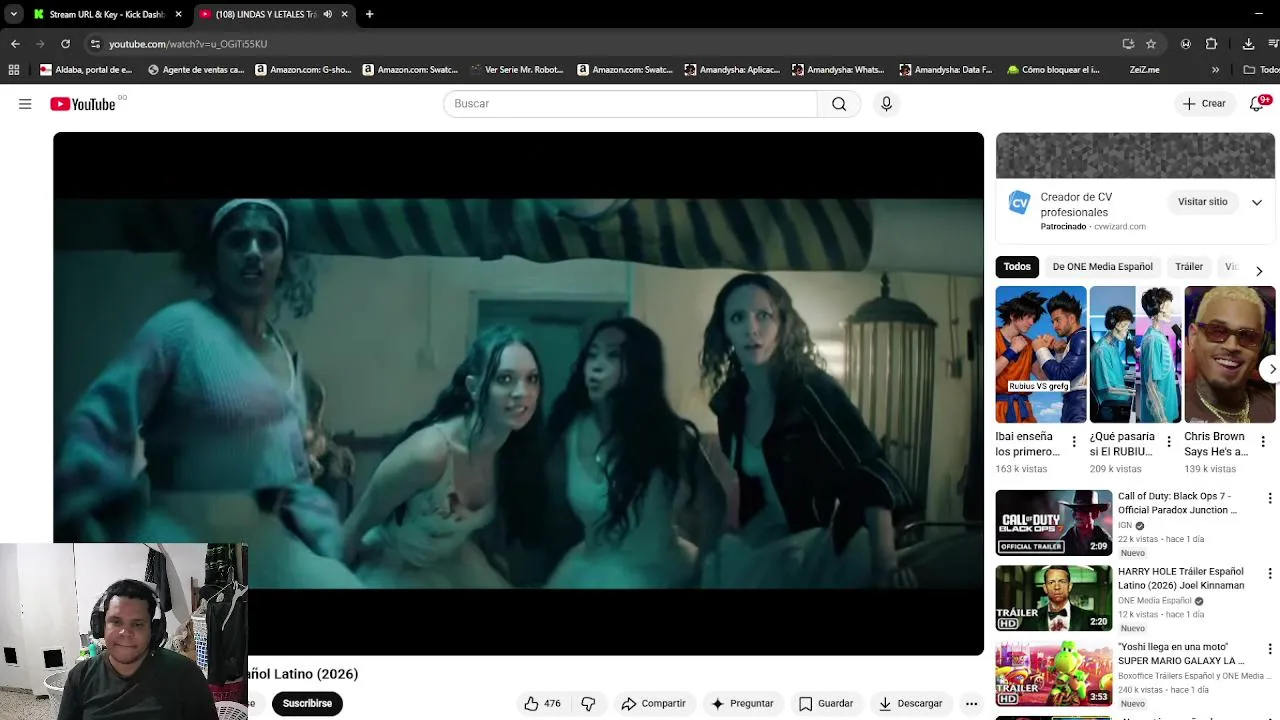Open browser downloads icon
Image resolution: width=1280 pixels, height=720 pixels.
click(x=1248, y=44)
